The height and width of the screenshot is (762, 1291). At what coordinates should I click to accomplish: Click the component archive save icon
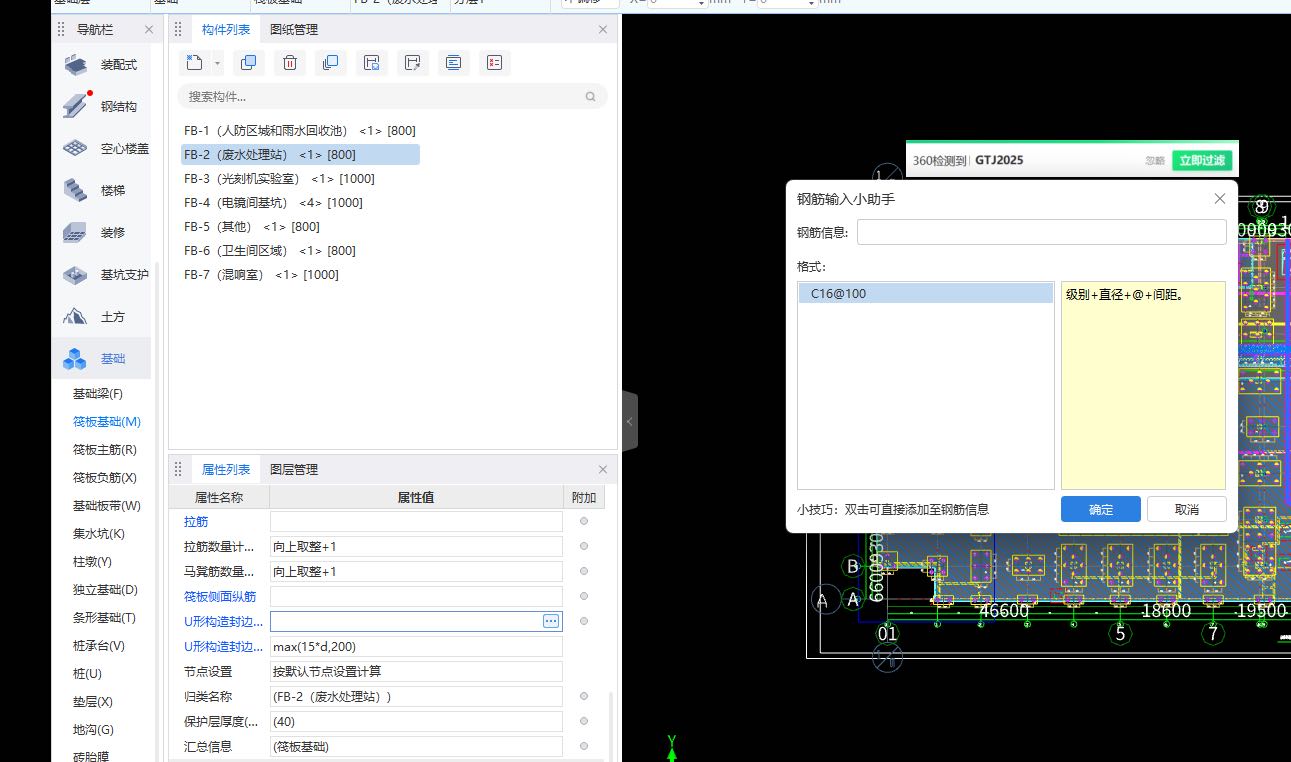click(372, 63)
